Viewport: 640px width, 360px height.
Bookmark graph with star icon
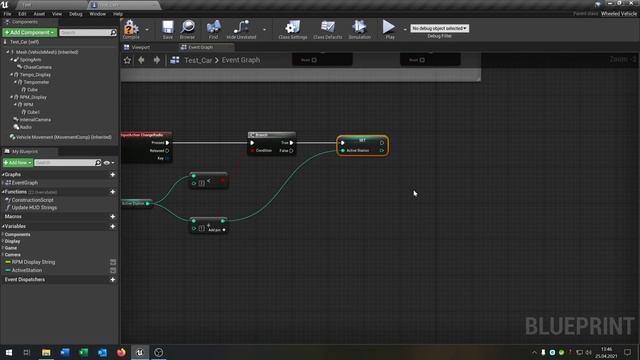click(x=127, y=60)
